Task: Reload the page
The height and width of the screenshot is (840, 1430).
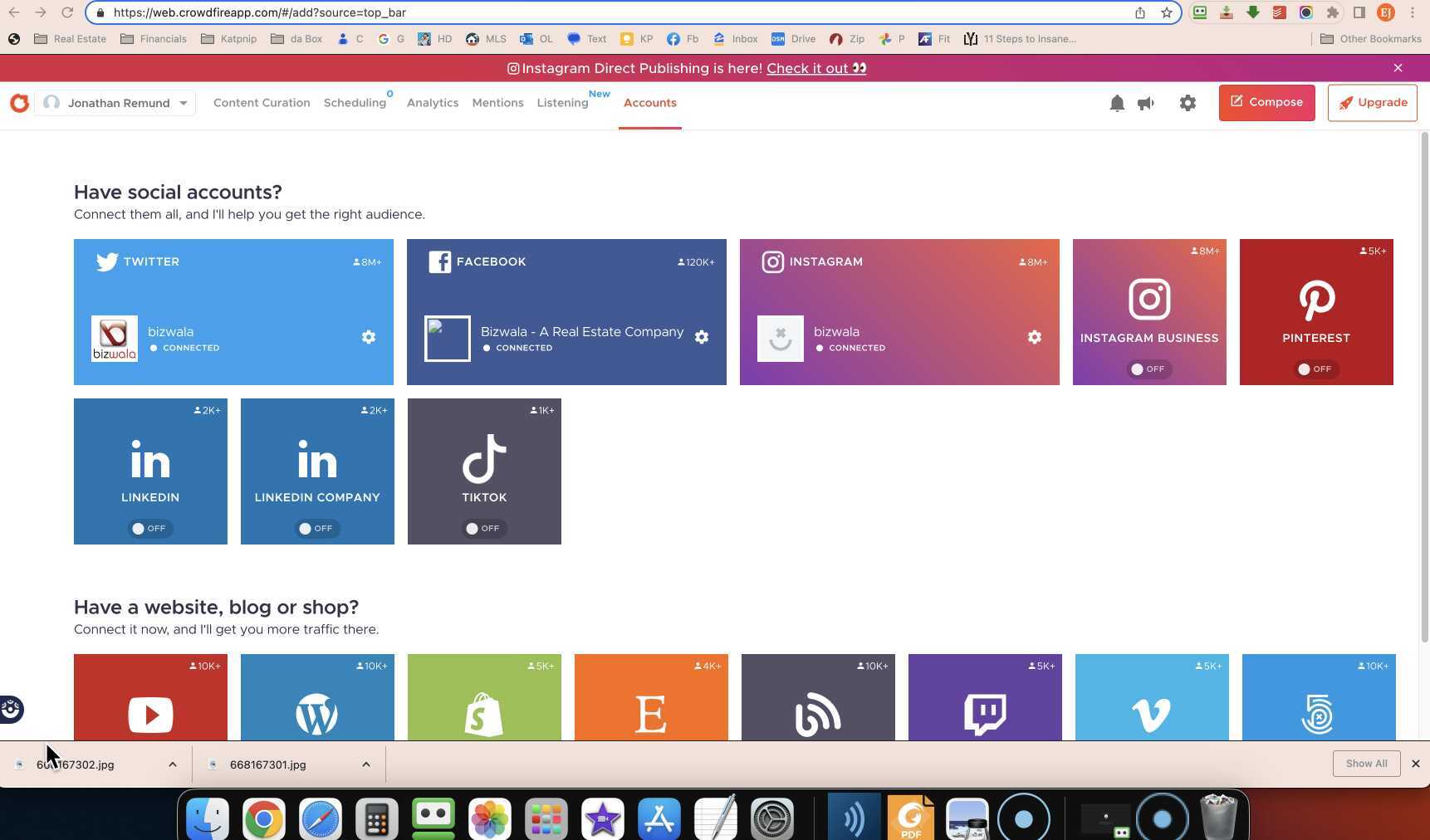Action: pos(66,12)
